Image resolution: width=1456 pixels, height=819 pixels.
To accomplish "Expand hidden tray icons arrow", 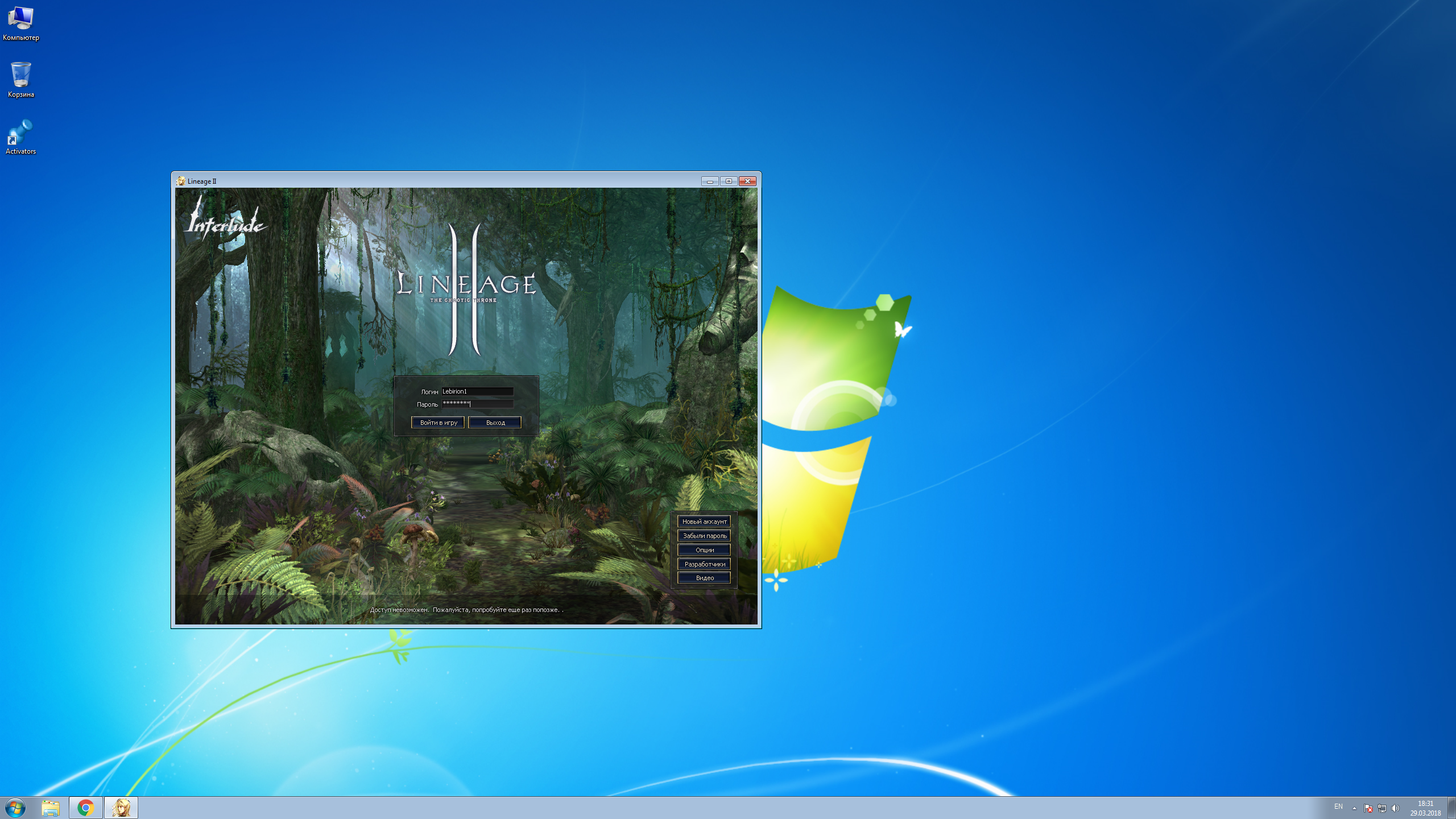I will click(1354, 808).
